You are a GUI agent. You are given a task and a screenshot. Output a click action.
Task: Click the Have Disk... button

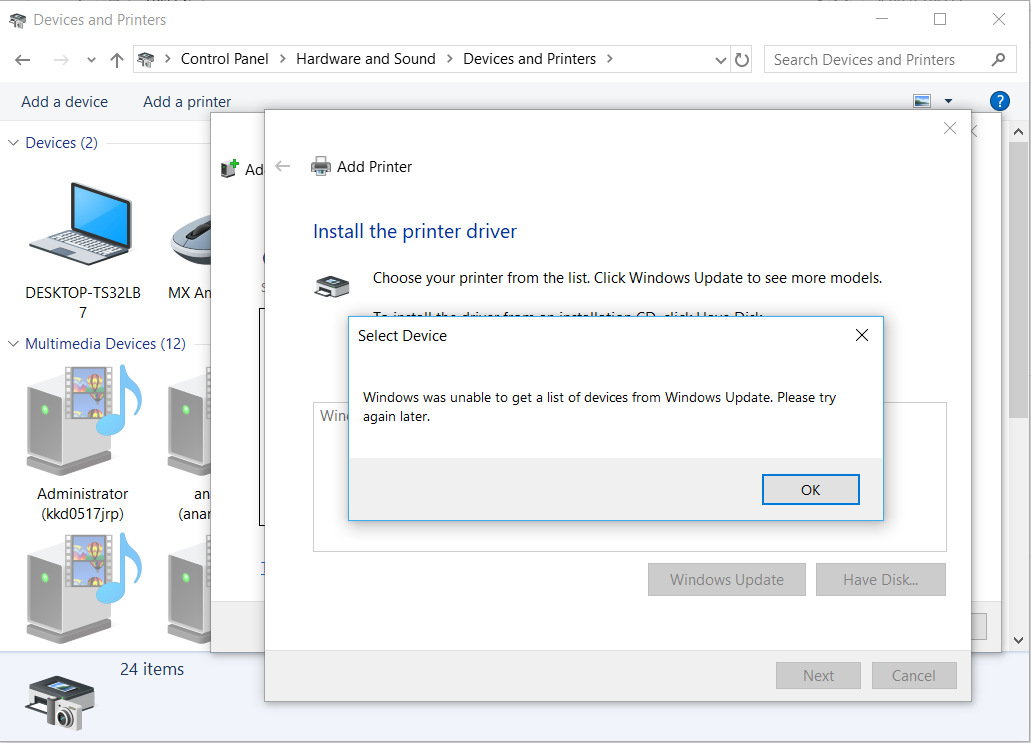[880, 579]
